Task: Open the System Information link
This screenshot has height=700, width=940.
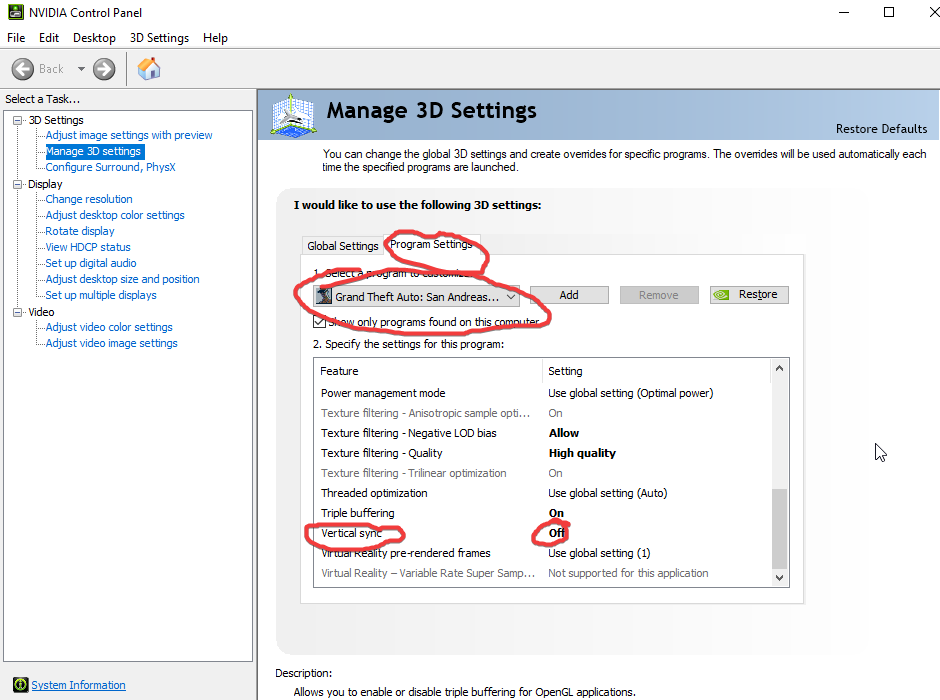Action: pos(78,685)
